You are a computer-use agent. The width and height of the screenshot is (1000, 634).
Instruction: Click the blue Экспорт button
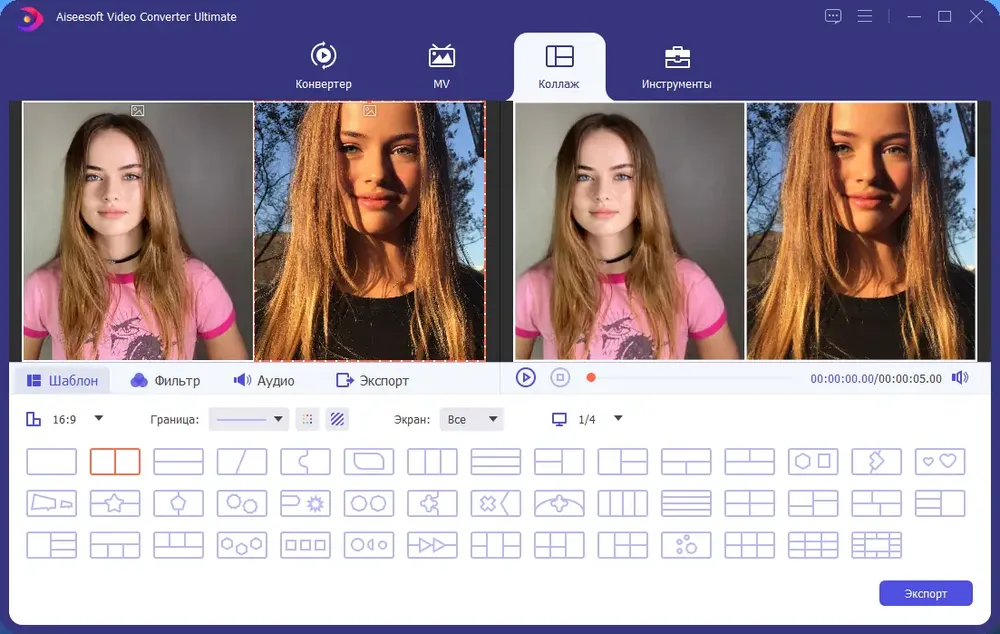(x=925, y=593)
